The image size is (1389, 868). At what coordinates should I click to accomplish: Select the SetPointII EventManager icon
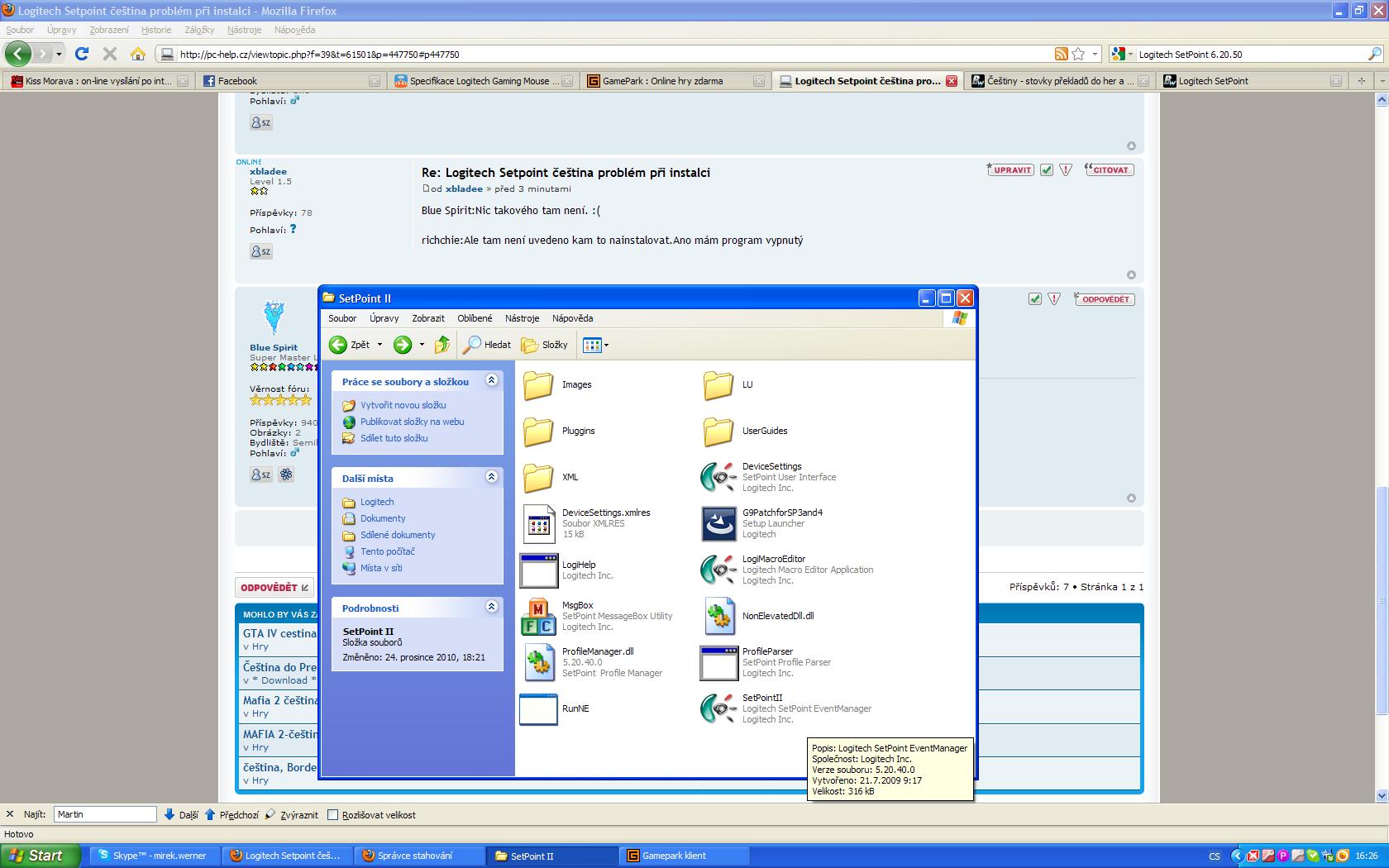click(718, 708)
